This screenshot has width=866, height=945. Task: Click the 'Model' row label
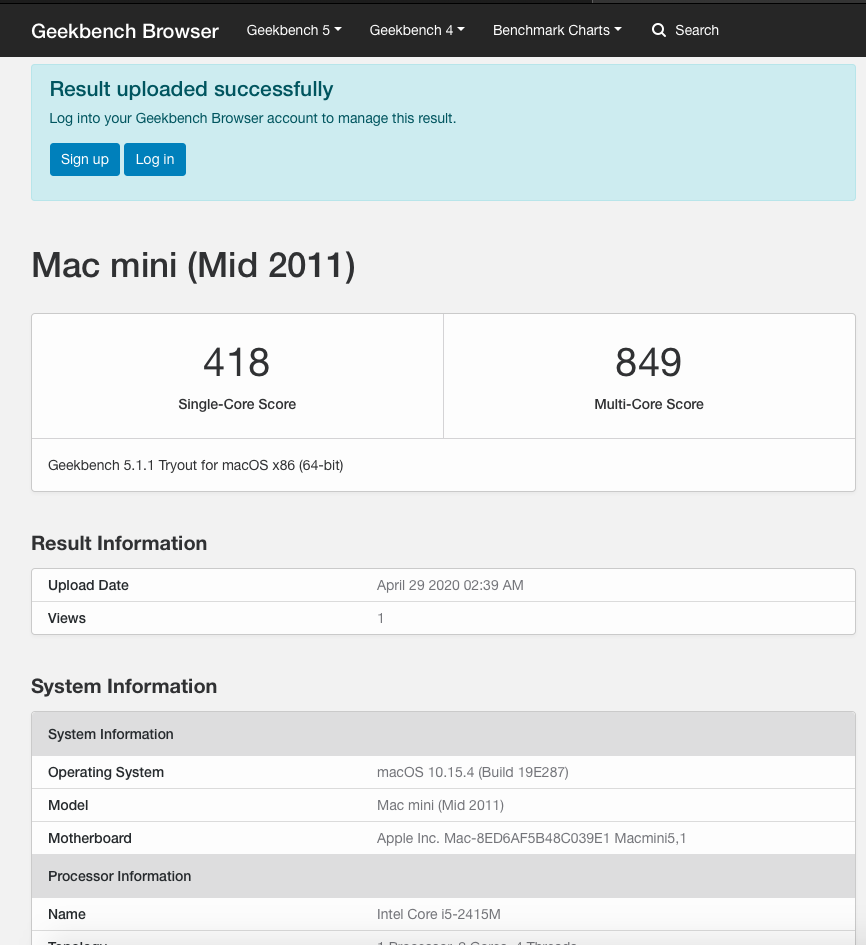coord(68,805)
